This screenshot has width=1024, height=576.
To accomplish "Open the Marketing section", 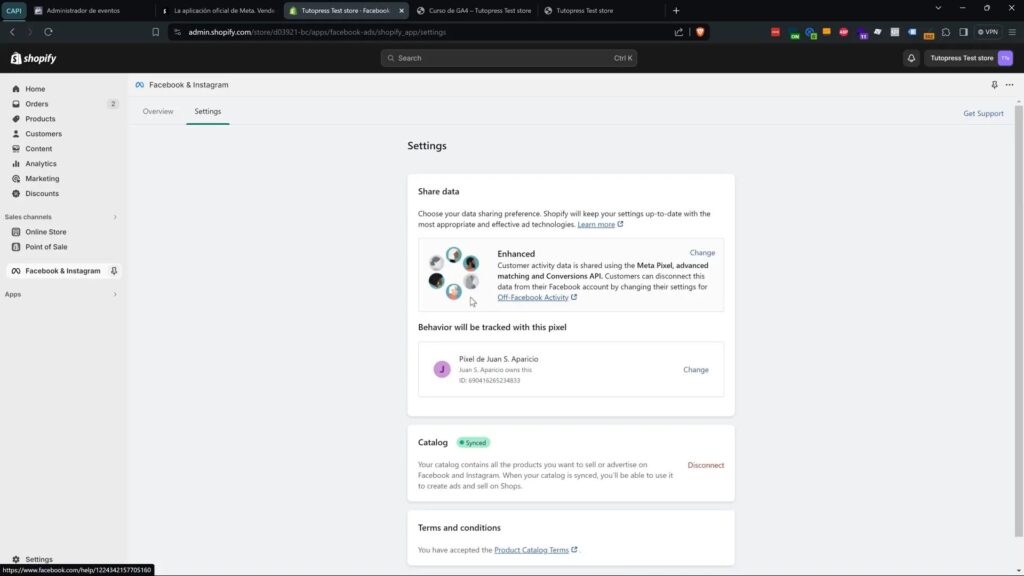I will [x=42, y=179].
